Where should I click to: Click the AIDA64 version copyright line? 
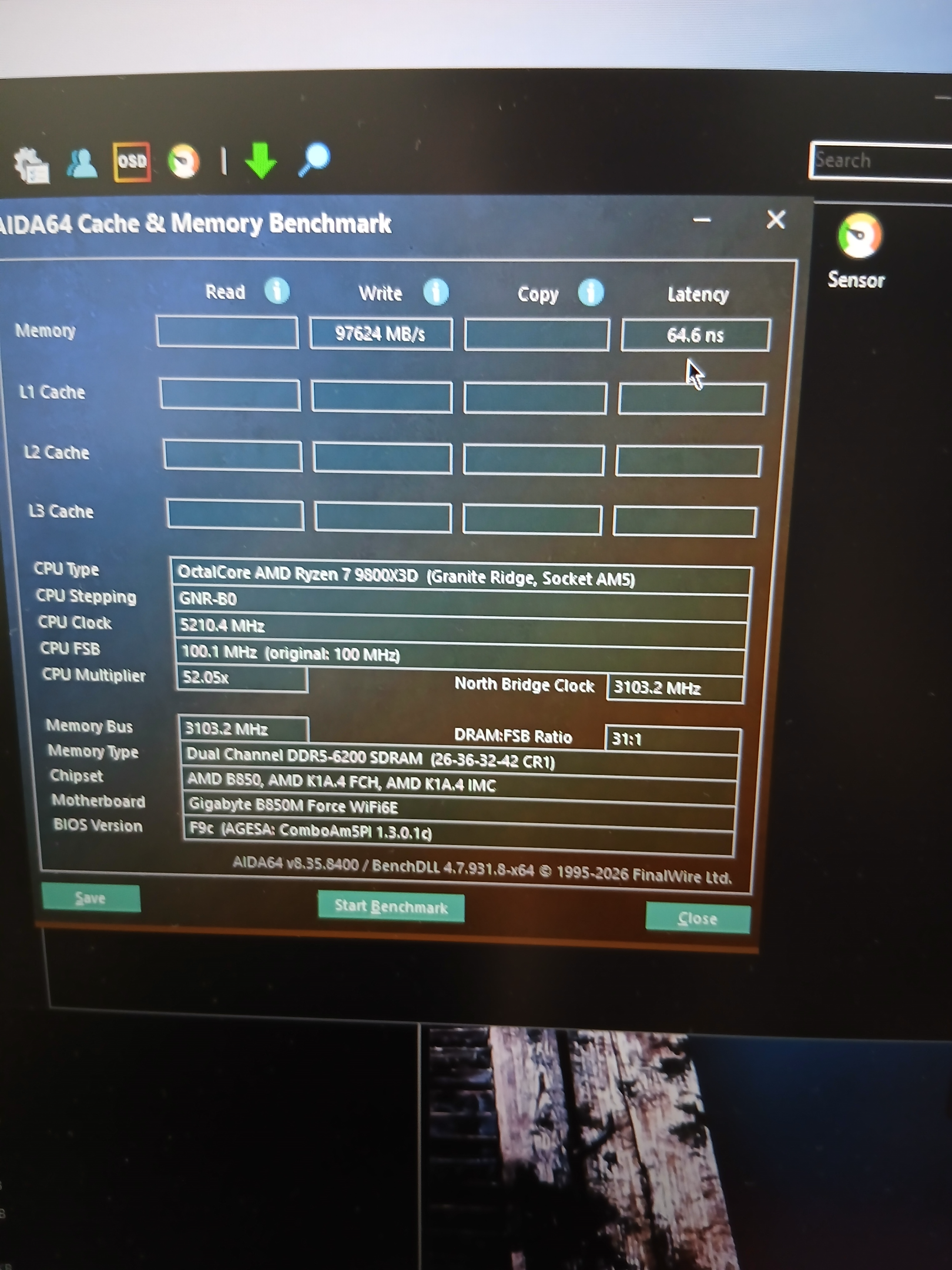[x=482, y=870]
